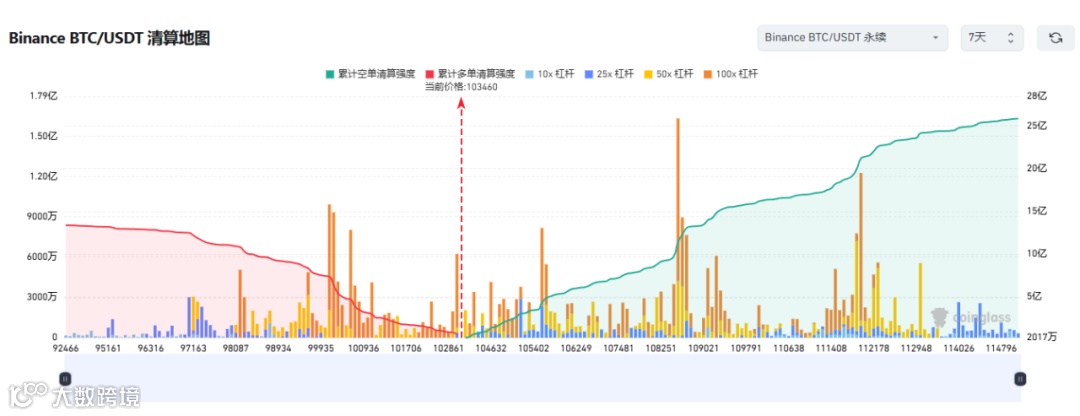
Task: Click the Binance BTC/USDT 清算地图 title
Action: tap(110, 39)
